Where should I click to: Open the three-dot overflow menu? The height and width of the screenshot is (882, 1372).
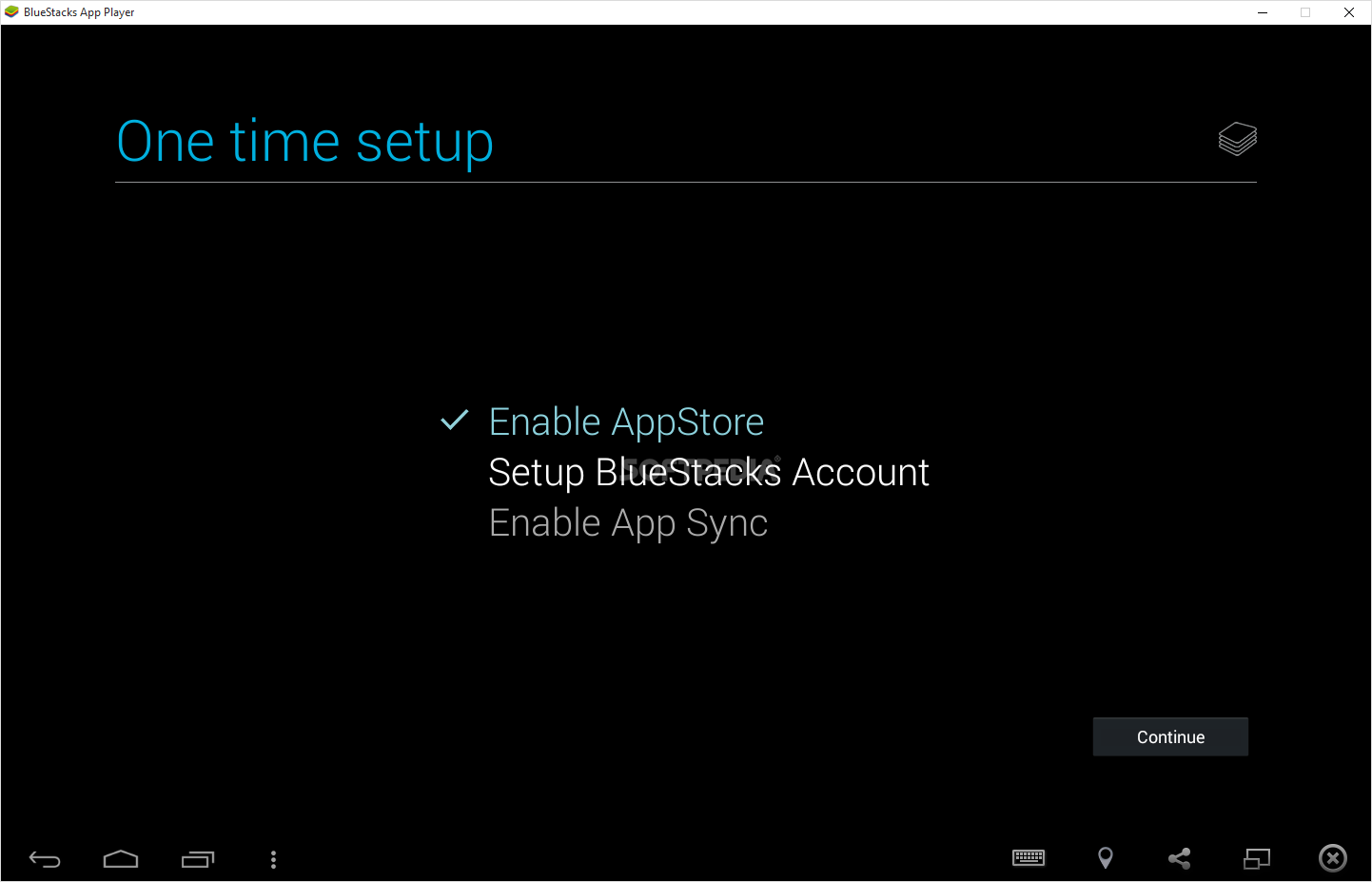tap(273, 859)
